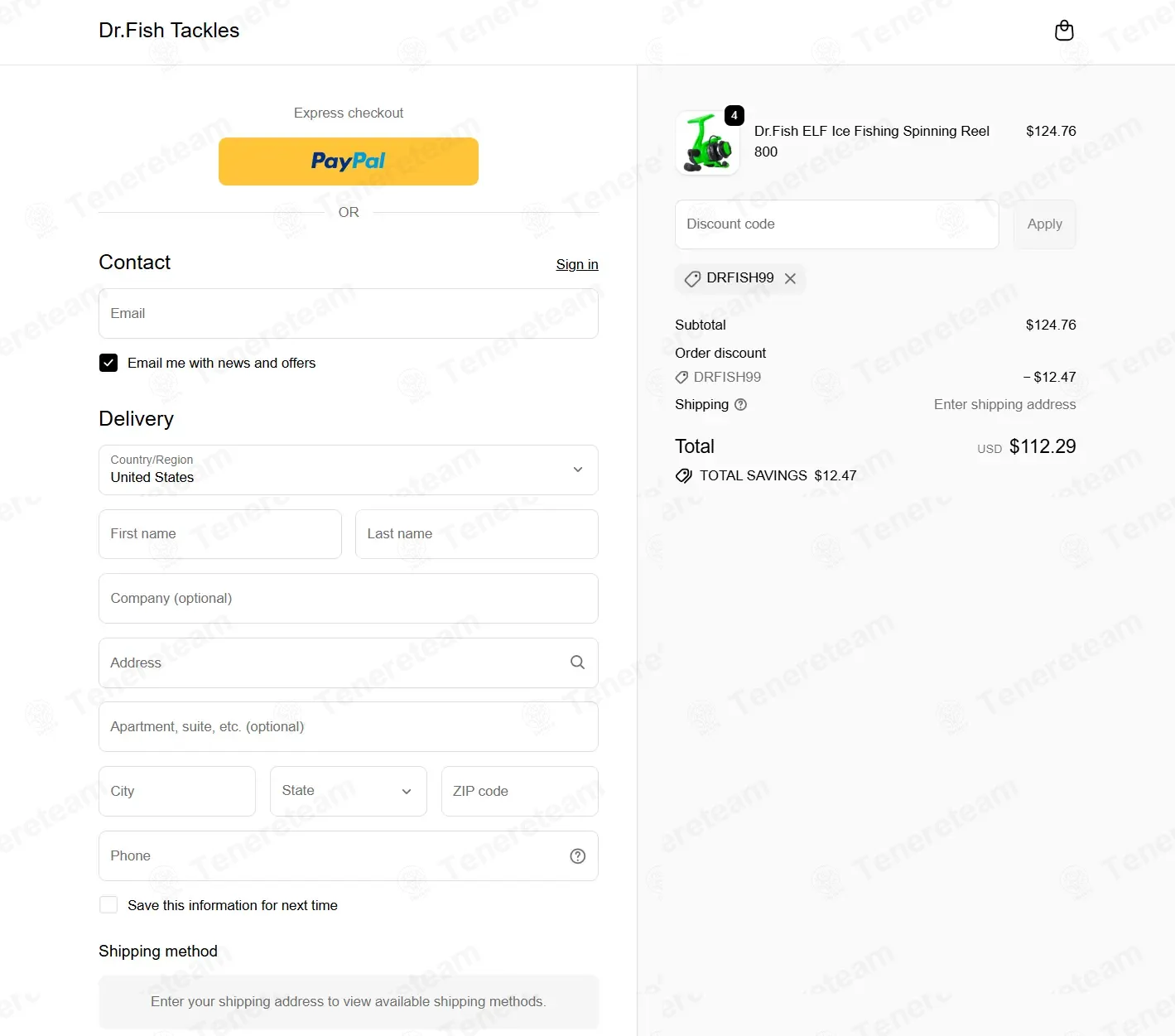Click into the Address field
This screenshot has width=1175, height=1036.
pyautogui.click(x=348, y=663)
